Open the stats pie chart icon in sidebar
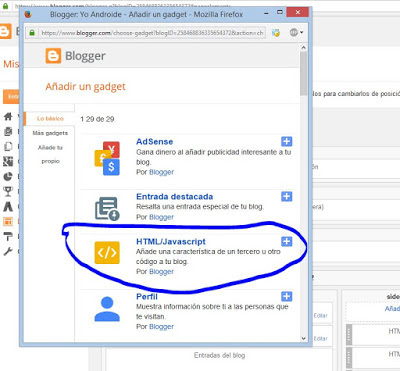The width and height of the screenshot is (400, 371). [x=8, y=176]
